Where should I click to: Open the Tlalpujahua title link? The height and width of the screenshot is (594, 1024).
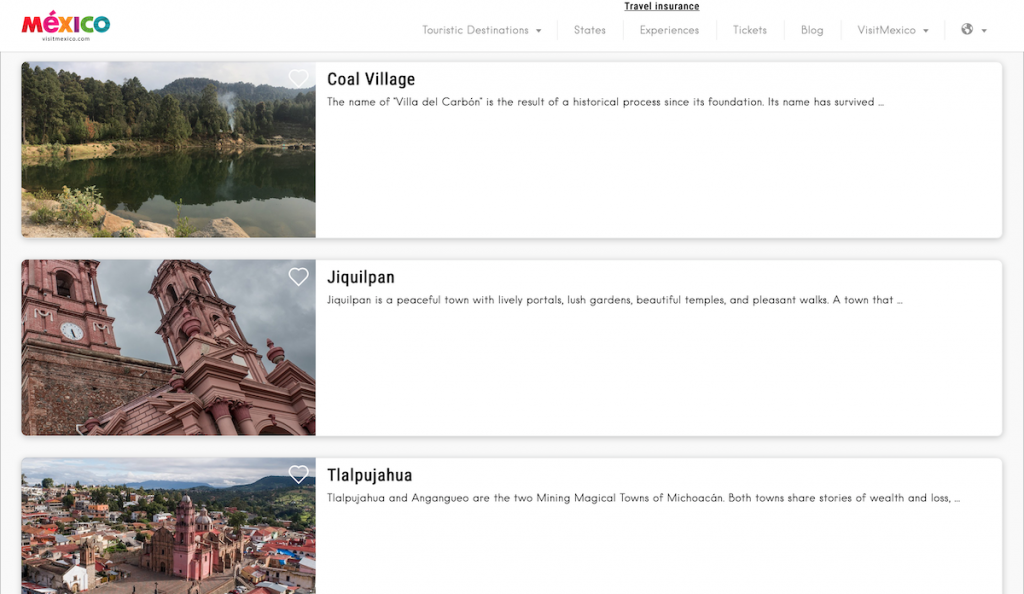pos(370,475)
